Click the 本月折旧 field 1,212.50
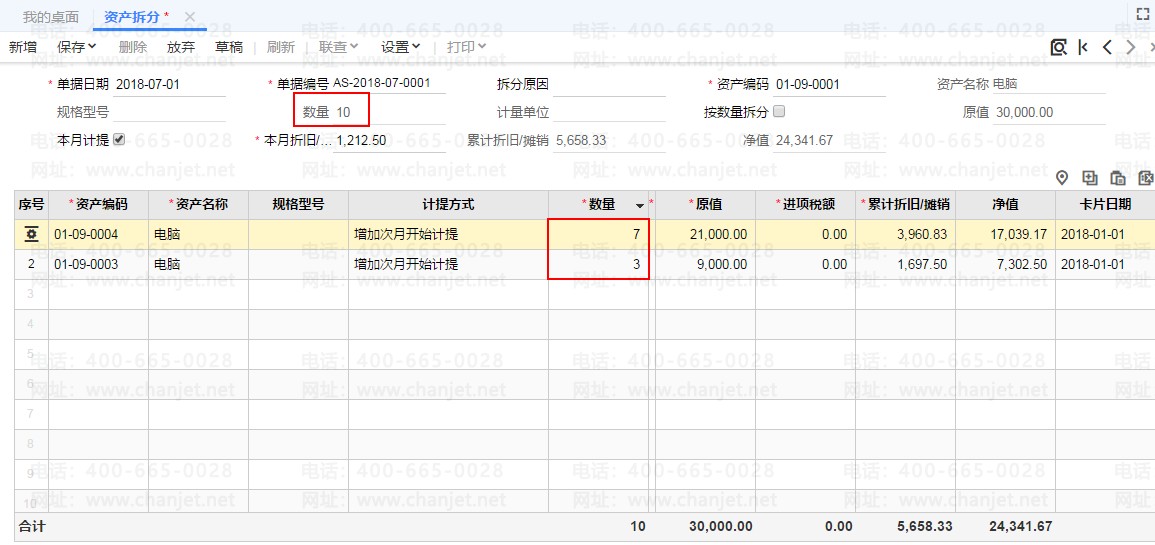The width and height of the screenshot is (1155, 545). pyautogui.click(x=388, y=141)
